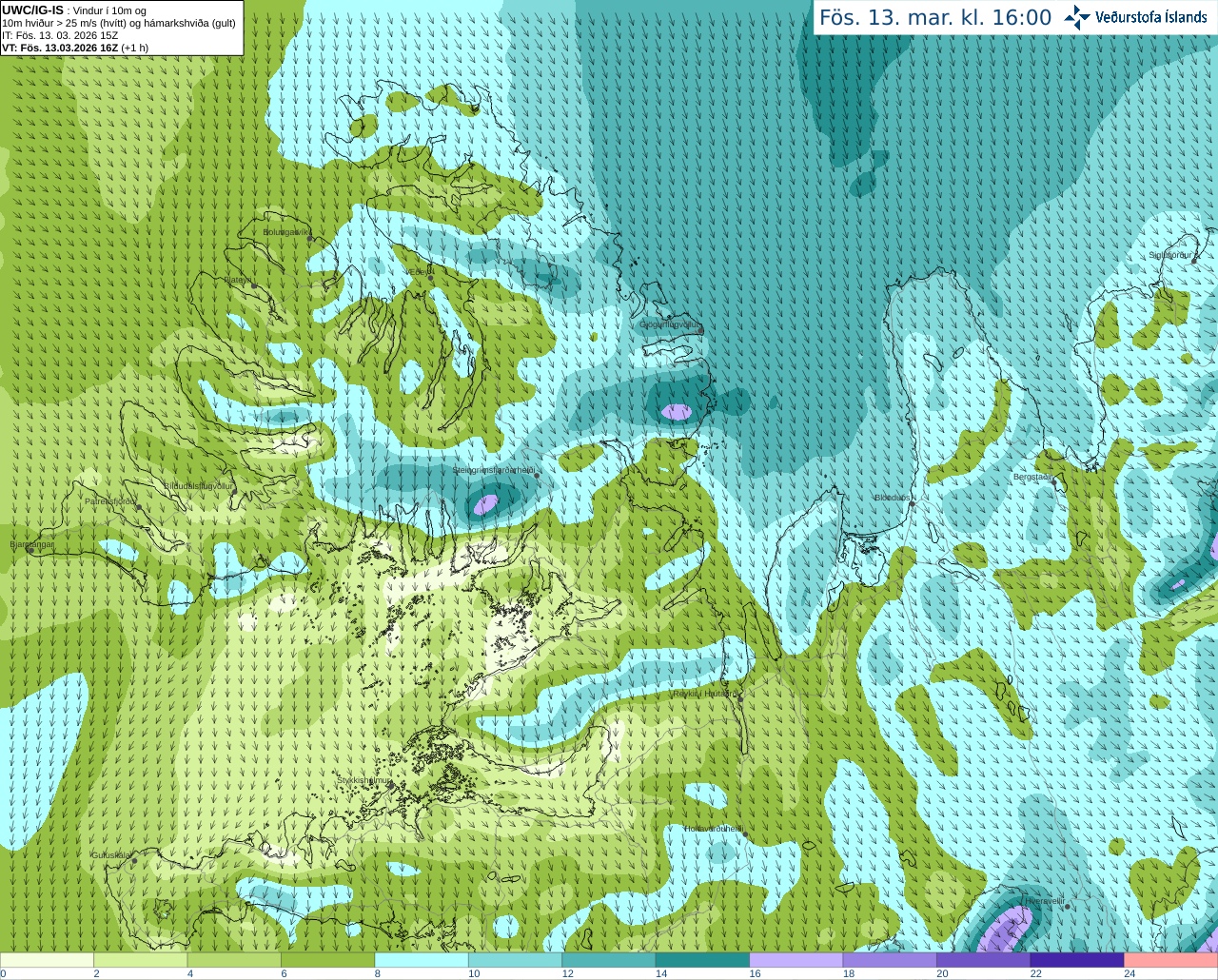The height and width of the screenshot is (980, 1218).
Task: Pick the 6–8 m/s olive green legend swatch
Action: (328, 960)
